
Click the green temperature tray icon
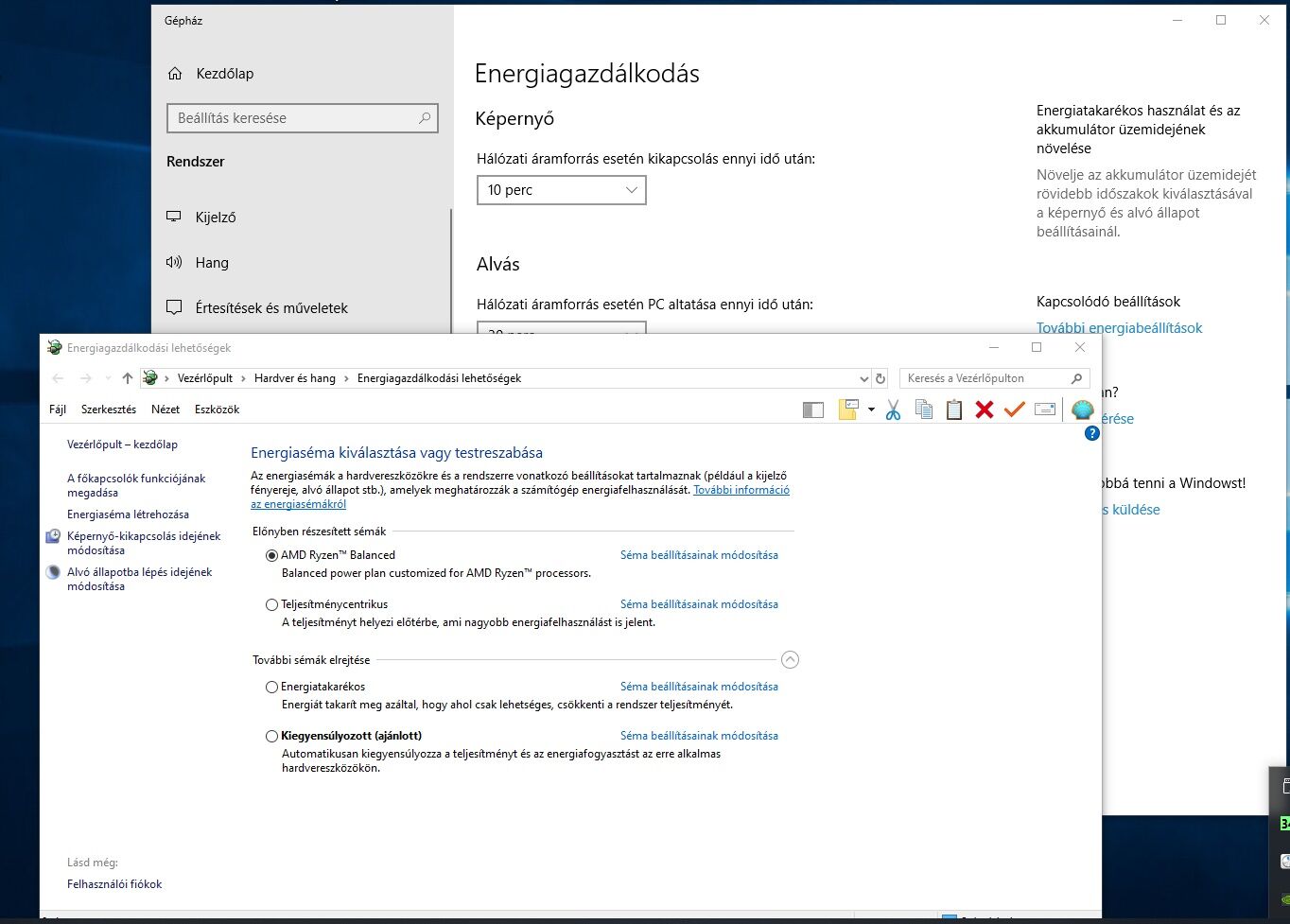1285,824
